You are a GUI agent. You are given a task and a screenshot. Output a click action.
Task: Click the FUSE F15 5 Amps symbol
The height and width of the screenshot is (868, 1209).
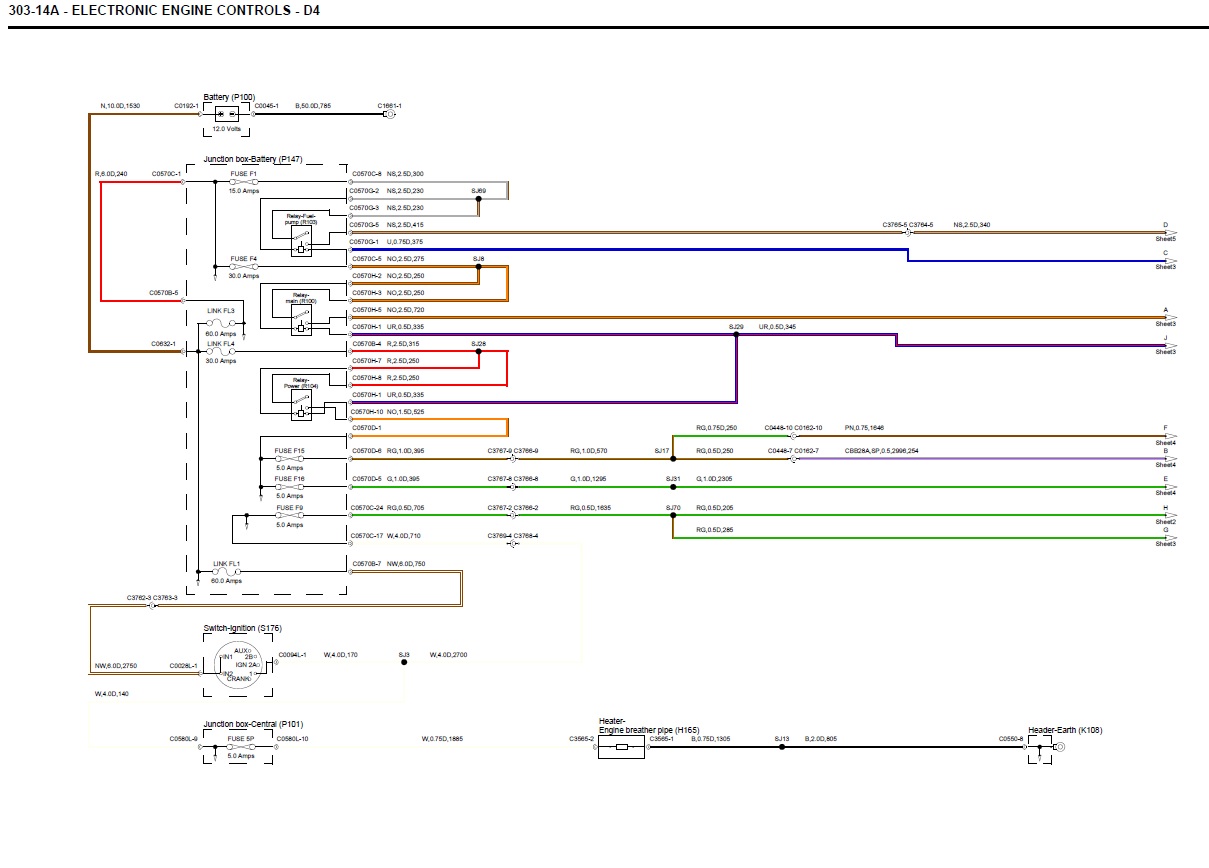click(289, 458)
